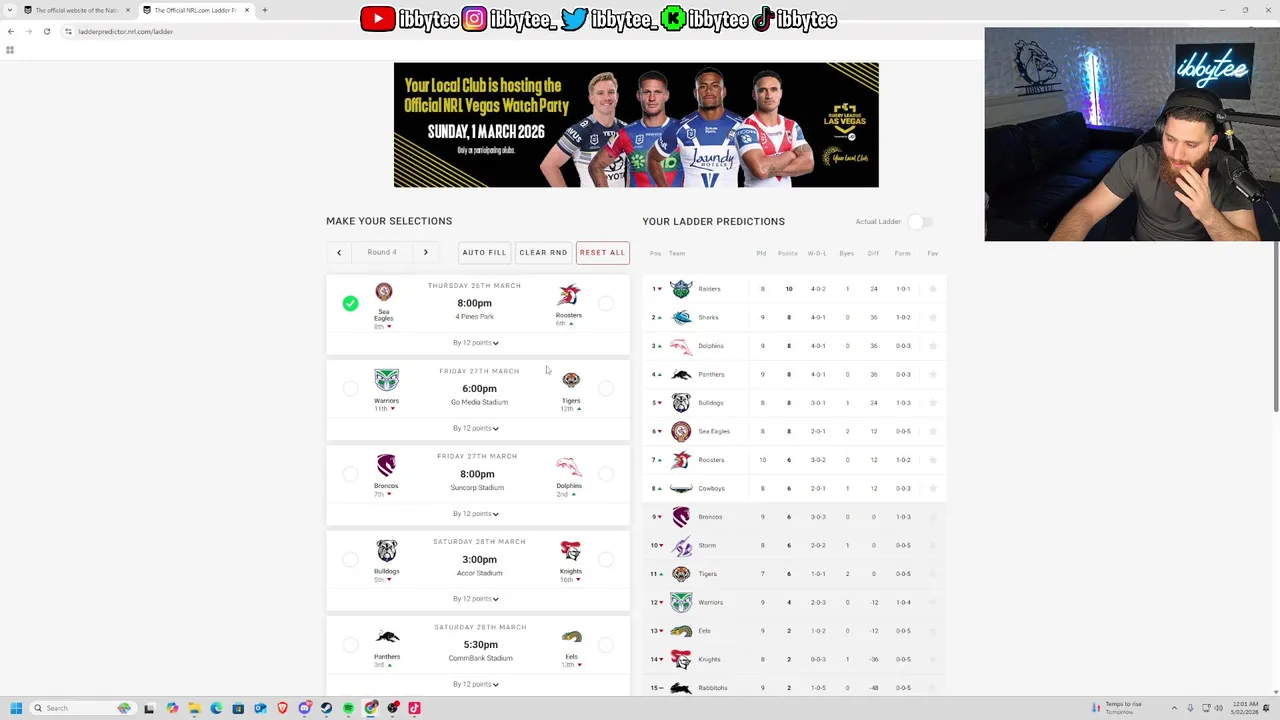
Task: Select the Knights logo in 3:00pm match
Action: [x=571, y=551]
